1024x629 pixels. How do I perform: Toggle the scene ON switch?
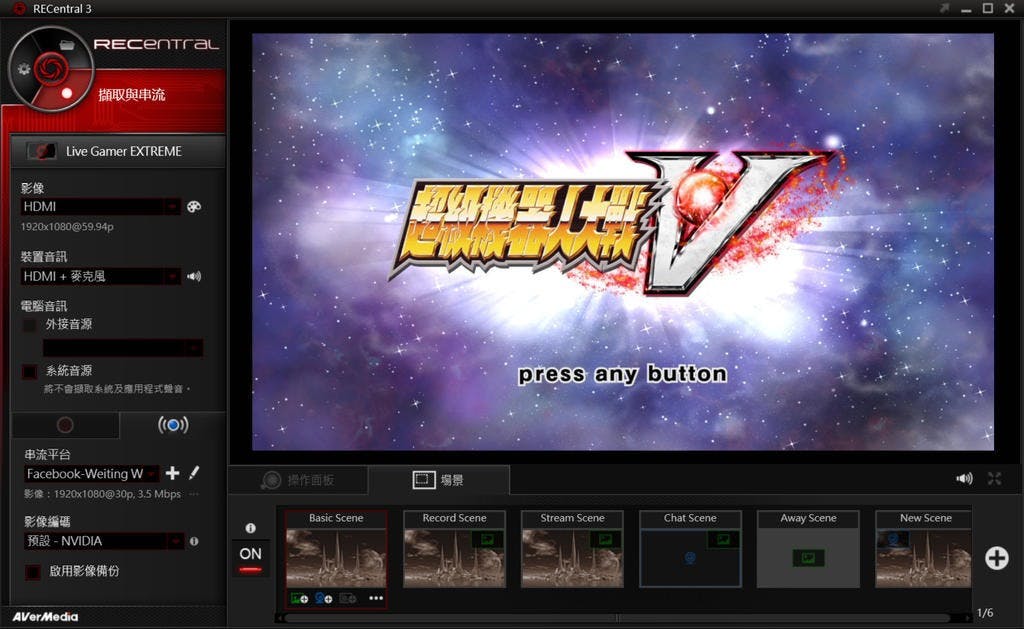coord(250,558)
